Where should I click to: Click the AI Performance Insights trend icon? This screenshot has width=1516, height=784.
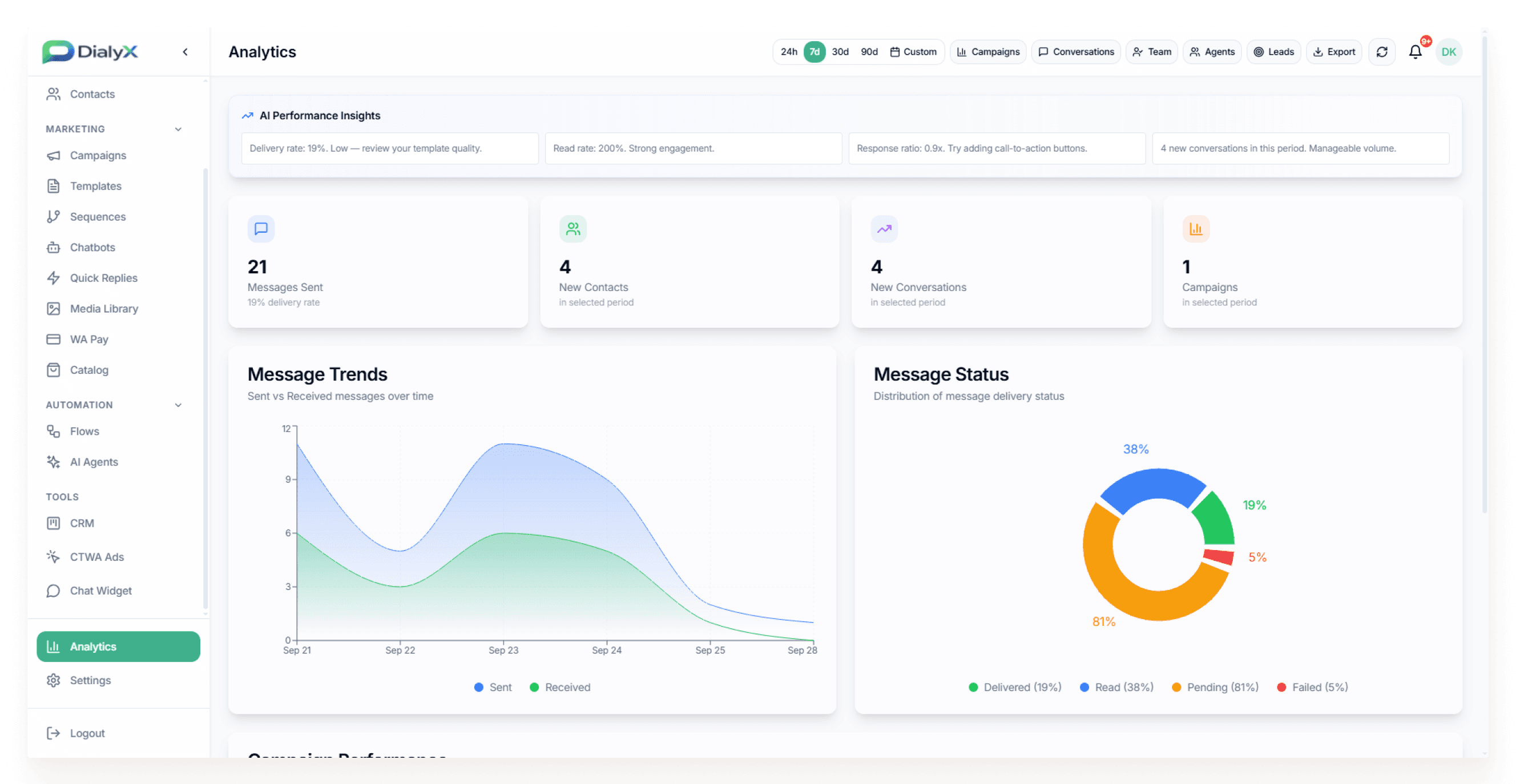(x=247, y=116)
